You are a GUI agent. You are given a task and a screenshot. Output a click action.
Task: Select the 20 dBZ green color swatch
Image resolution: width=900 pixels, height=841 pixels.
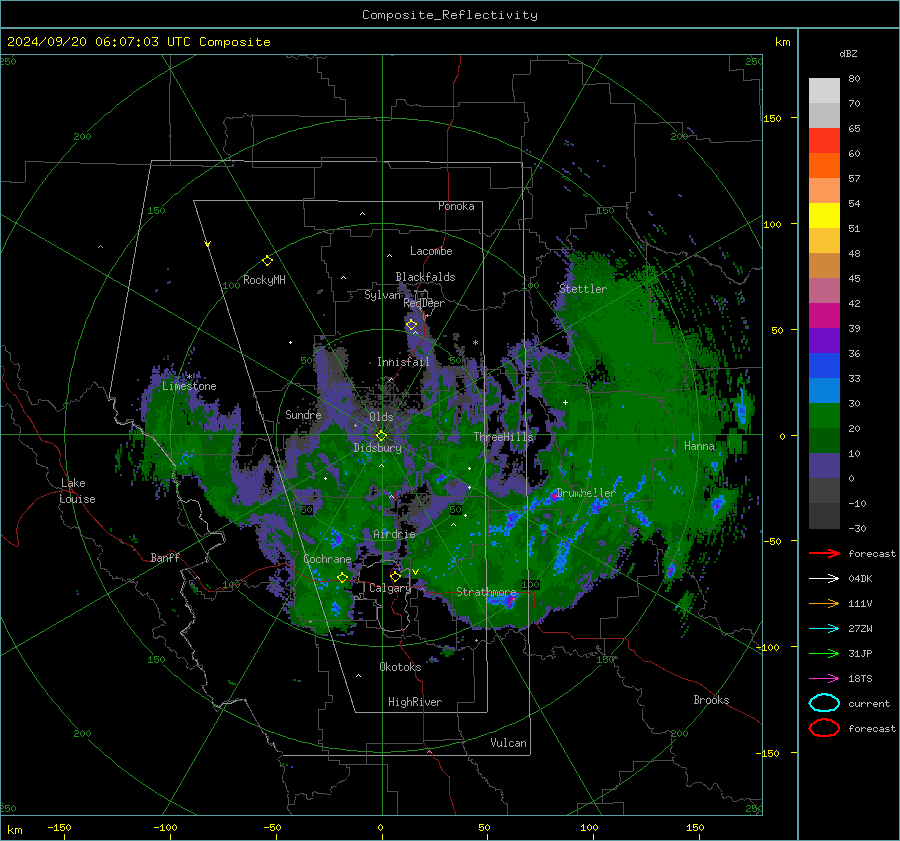click(824, 416)
